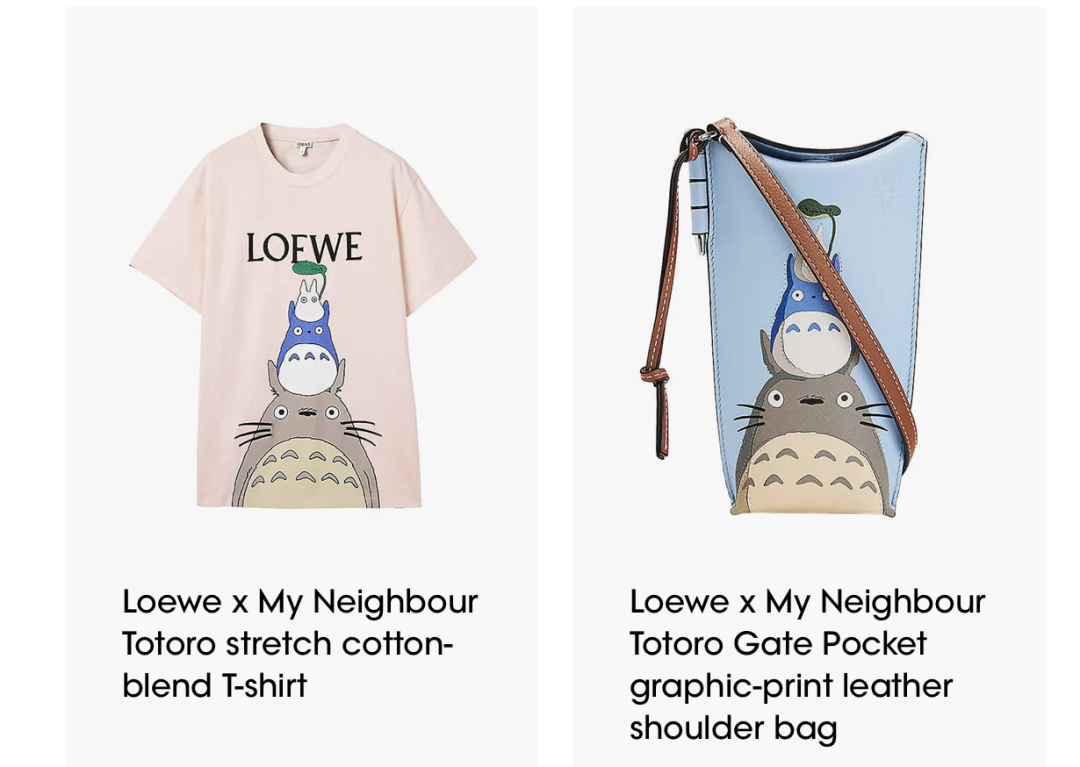Click the green leaf on the T-shirt print

coord(309,269)
